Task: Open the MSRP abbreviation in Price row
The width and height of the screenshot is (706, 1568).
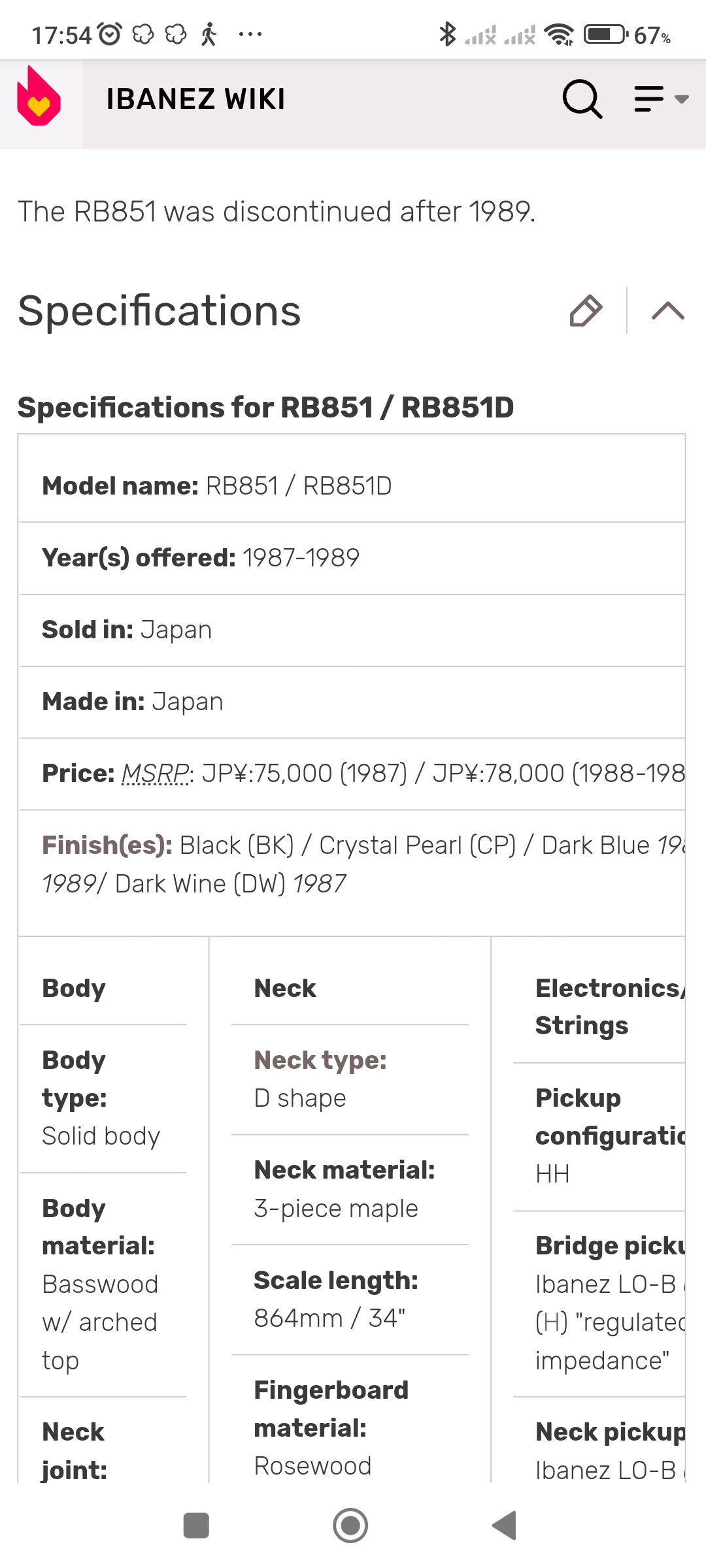Action: 156,774
